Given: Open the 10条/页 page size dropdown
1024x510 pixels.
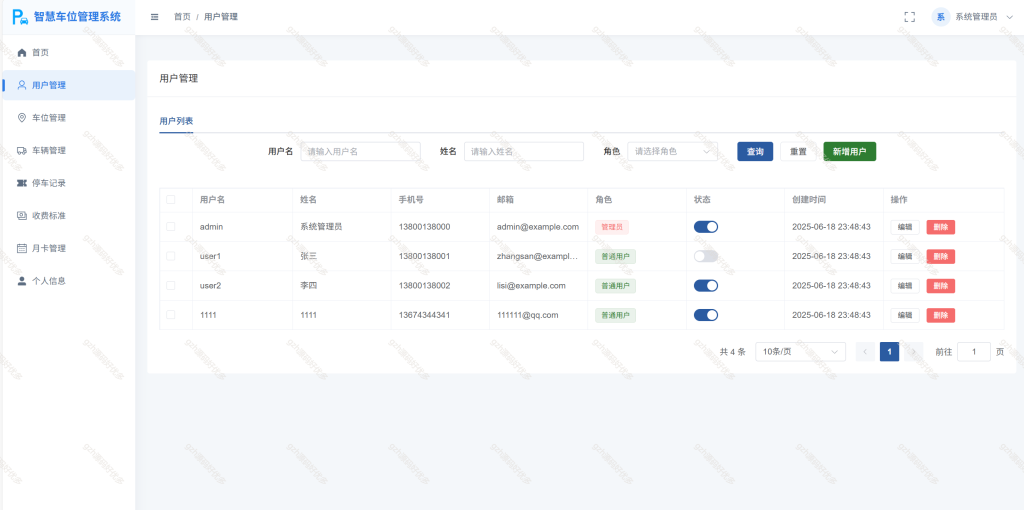Looking at the screenshot, I should [800, 352].
